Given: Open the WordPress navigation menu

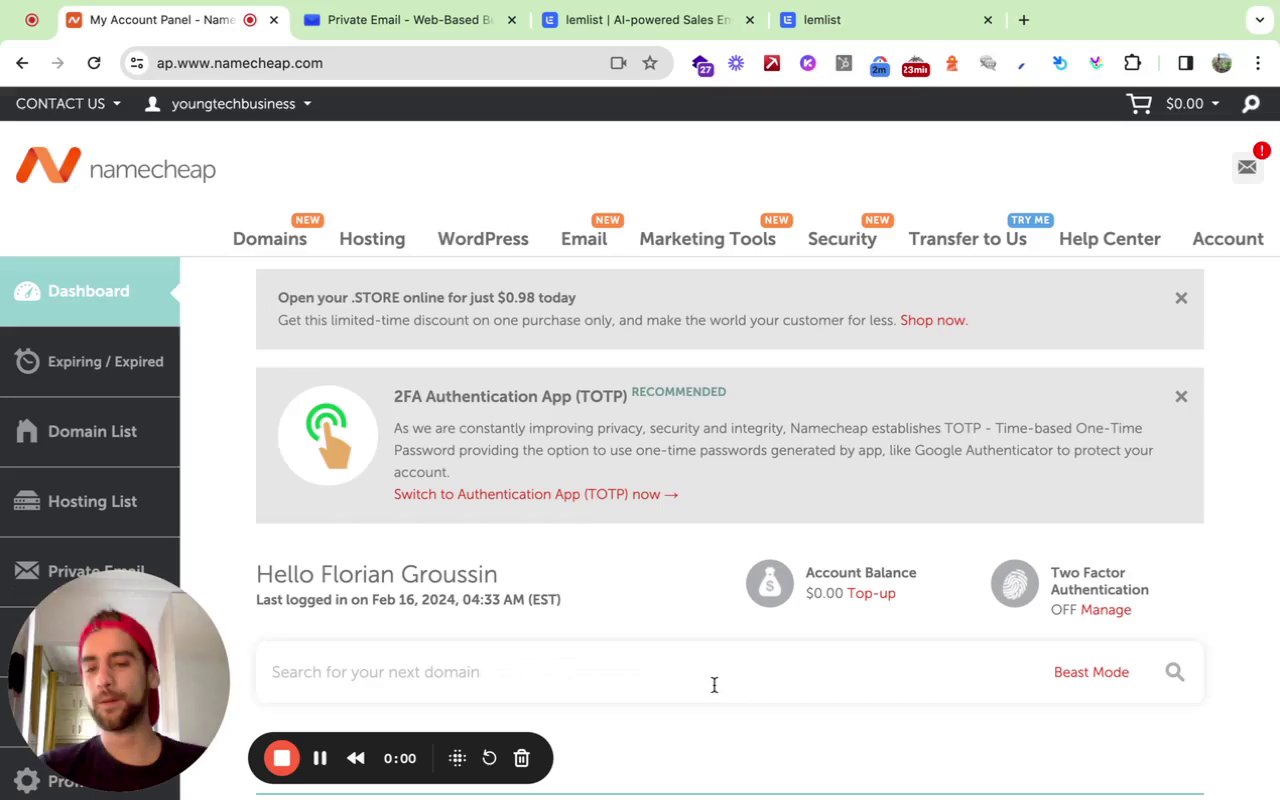Looking at the screenshot, I should coord(483,239).
